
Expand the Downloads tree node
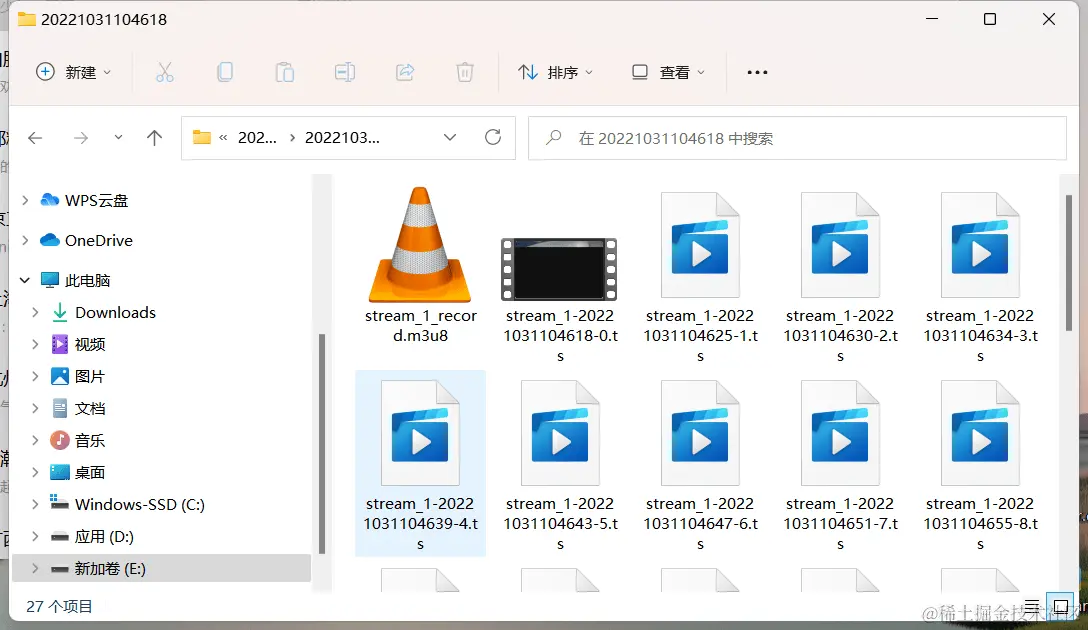(35, 312)
